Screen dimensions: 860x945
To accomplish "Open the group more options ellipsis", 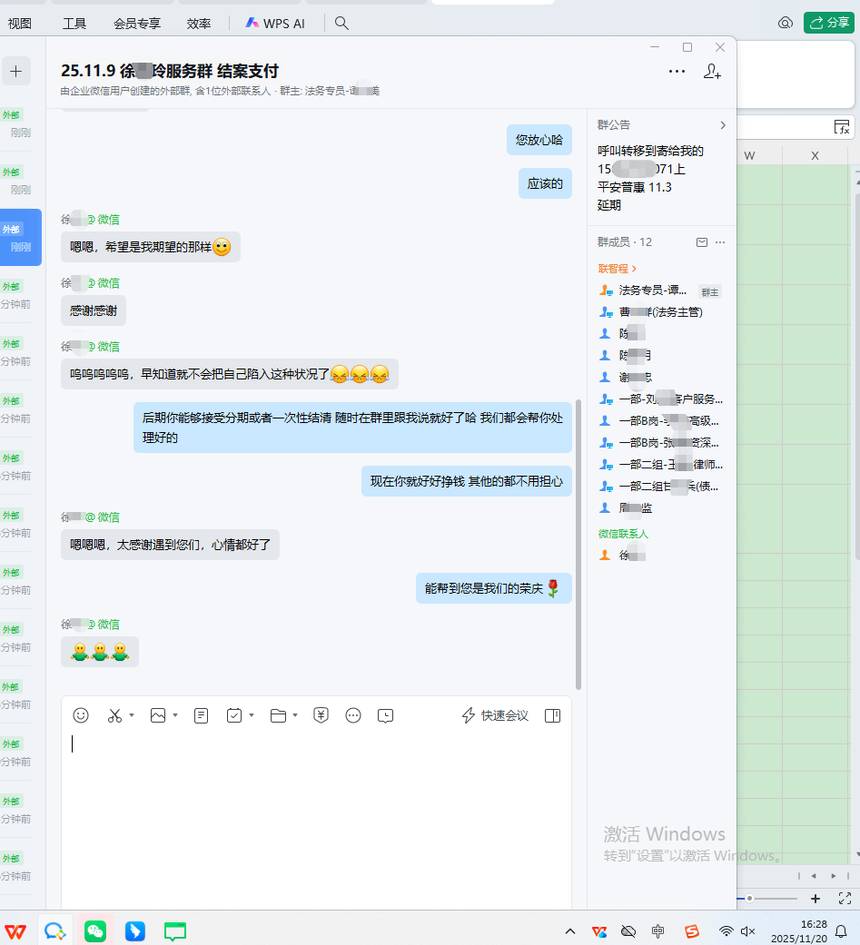I will (x=677, y=71).
